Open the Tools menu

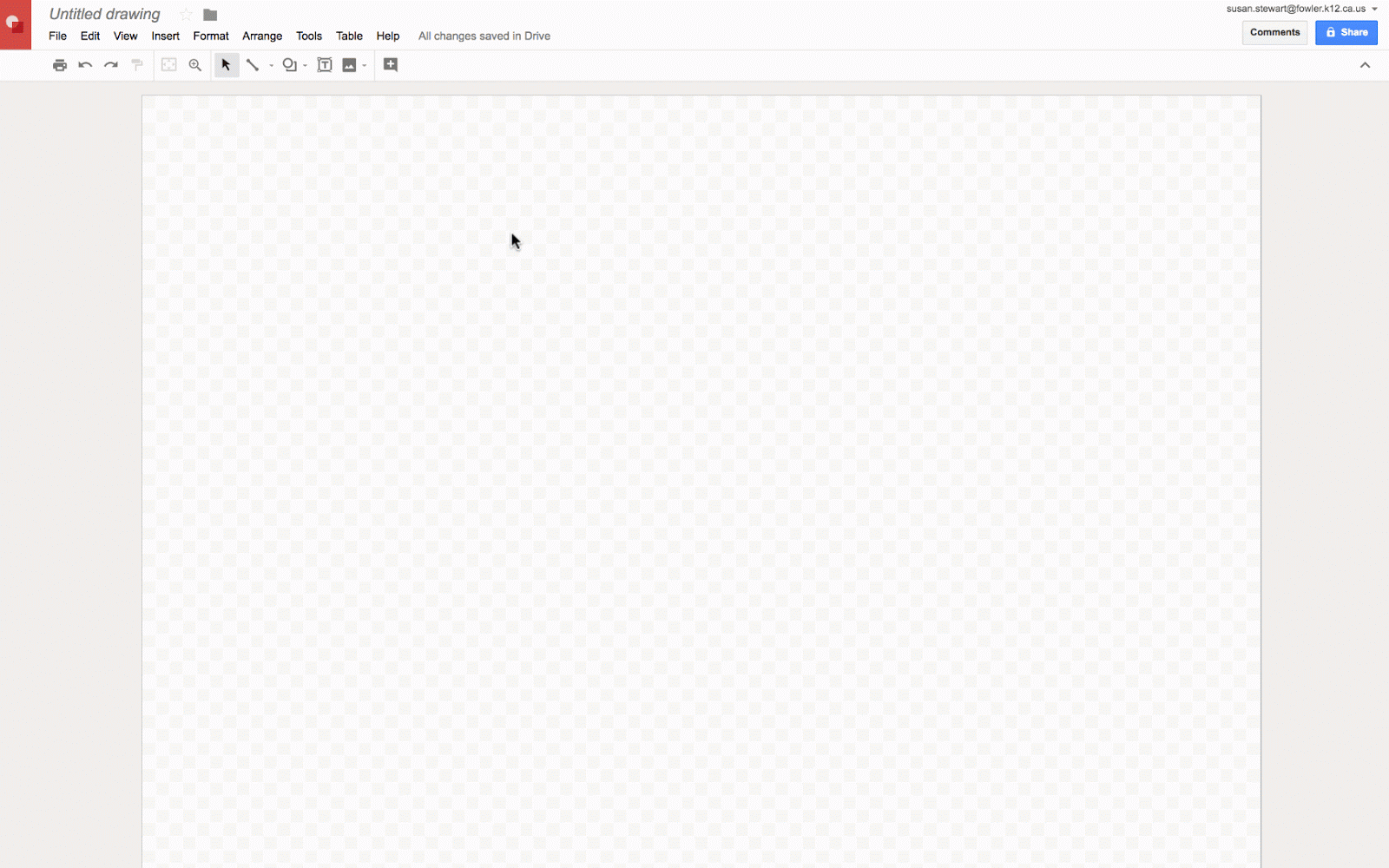pos(309,36)
